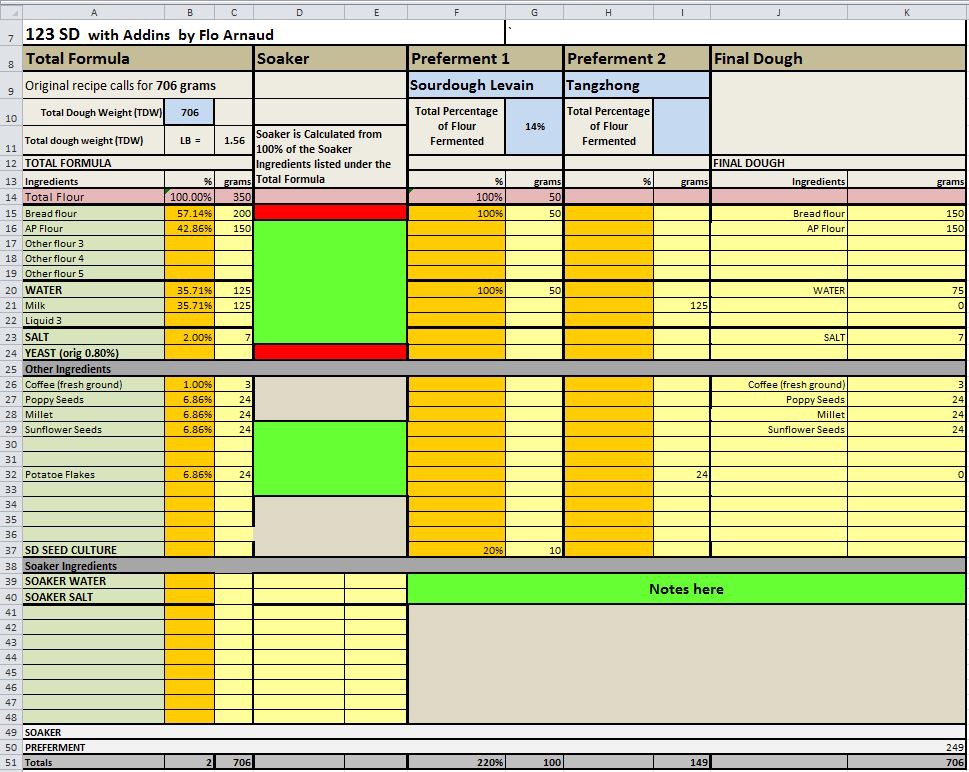This screenshot has width=969, height=772.
Task: Select the Bread flour 57.14% percentage cell
Action: (x=189, y=214)
